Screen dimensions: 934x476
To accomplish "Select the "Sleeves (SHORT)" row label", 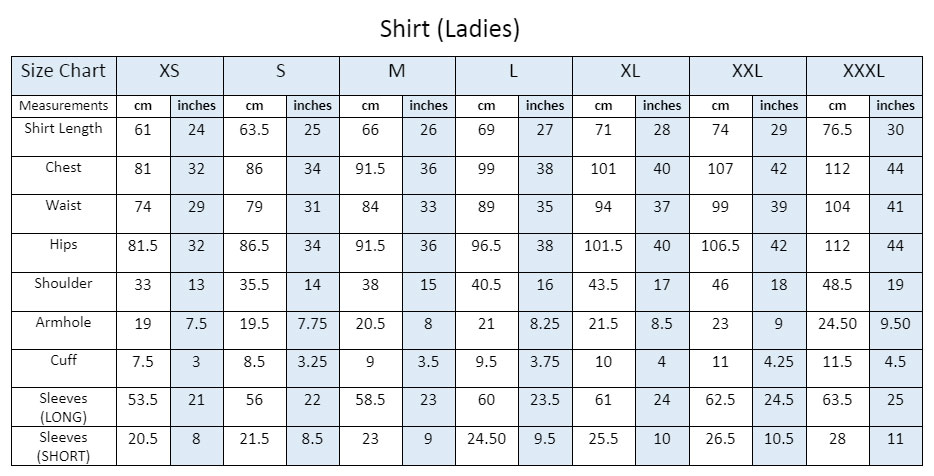I will (64, 446).
